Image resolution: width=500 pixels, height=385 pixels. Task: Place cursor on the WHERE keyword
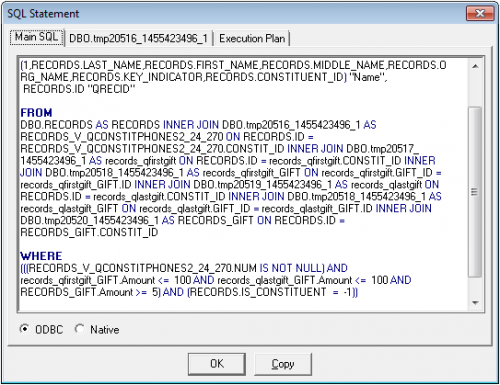pyautogui.click(x=41, y=256)
